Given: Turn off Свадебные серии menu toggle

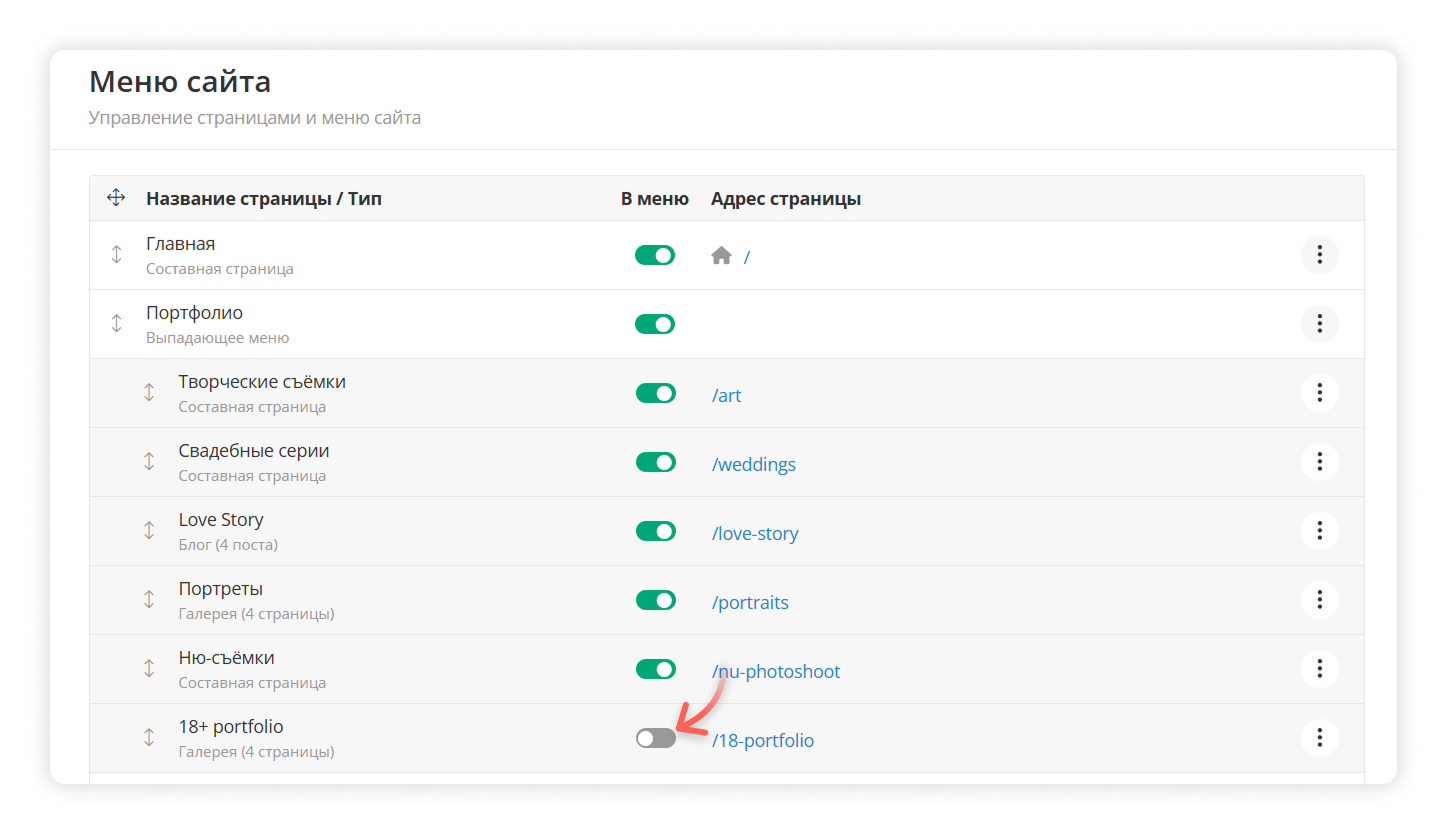Looking at the screenshot, I should coord(655,462).
